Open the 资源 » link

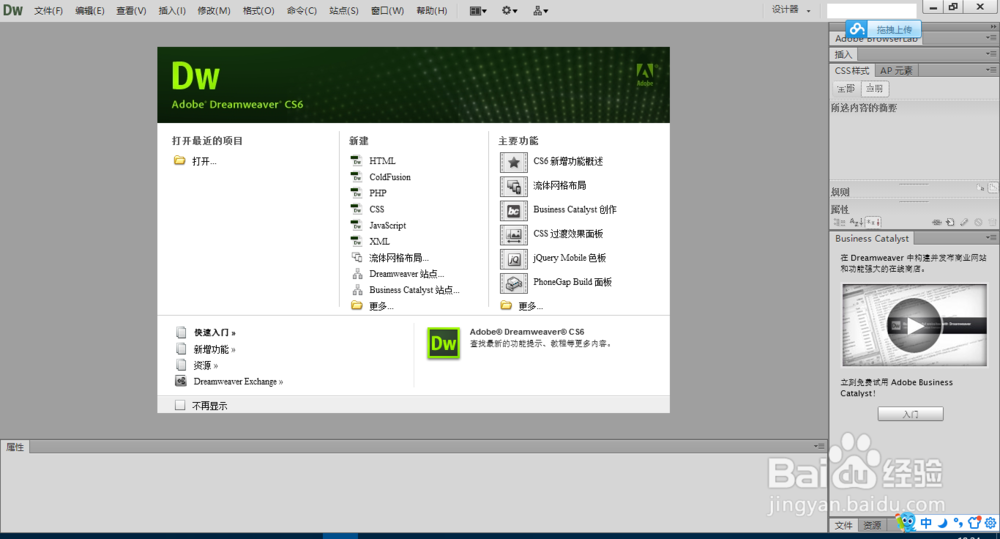click(206, 365)
